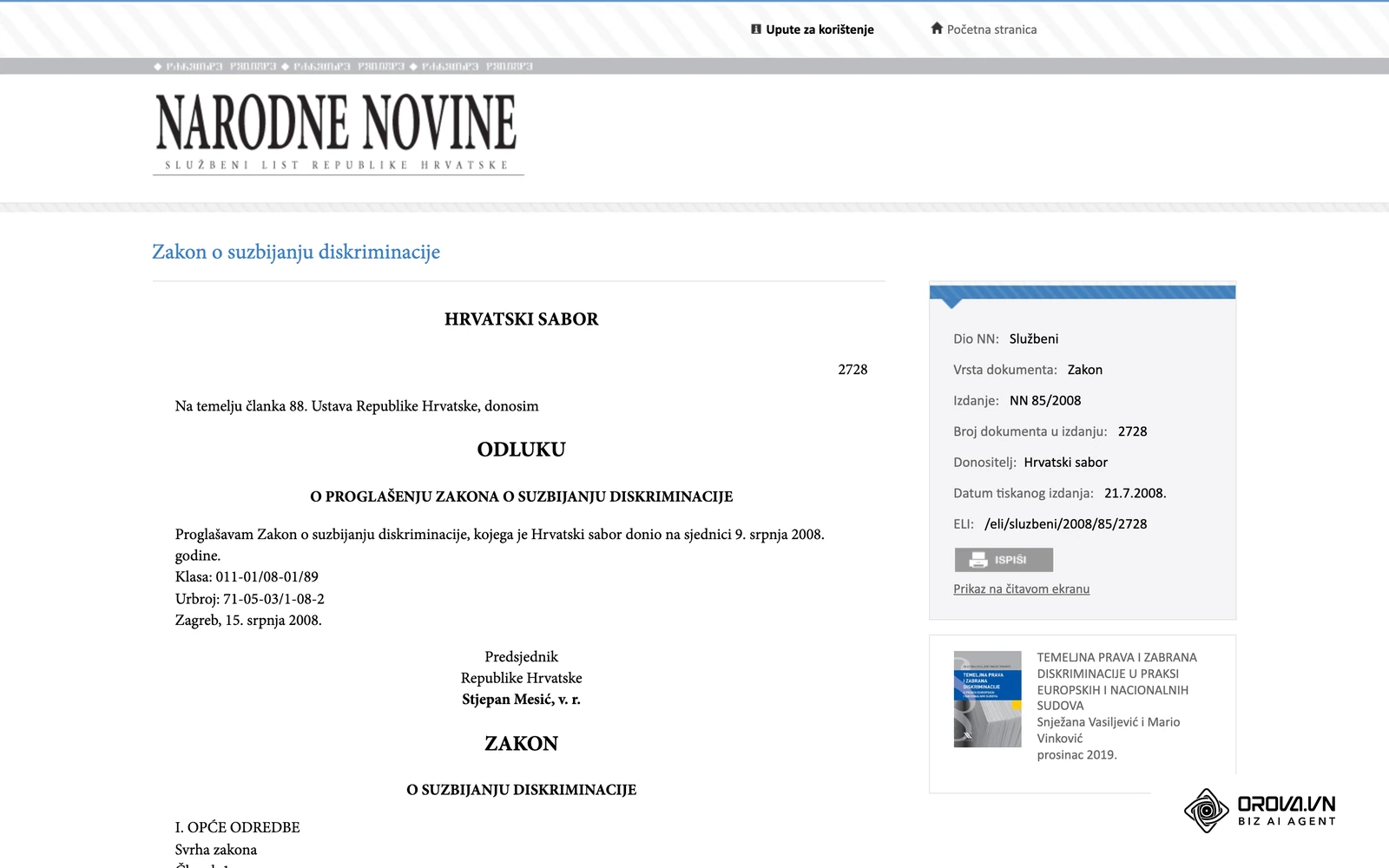Viewport: 1389px width, 868px height.
Task: Click the Izdanje value NN 85/2008
Action: point(1045,401)
